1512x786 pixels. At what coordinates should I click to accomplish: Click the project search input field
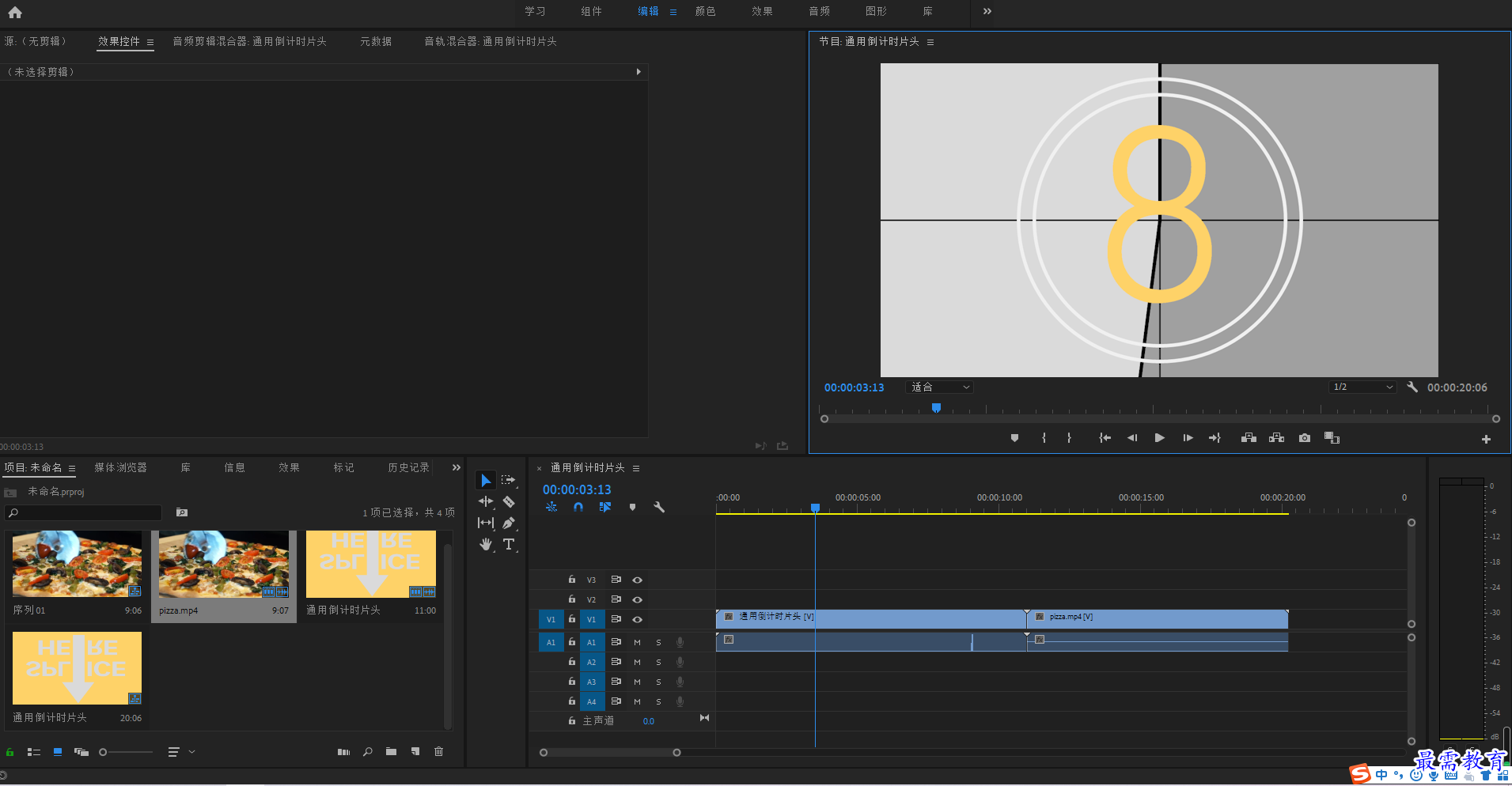click(83, 512)
